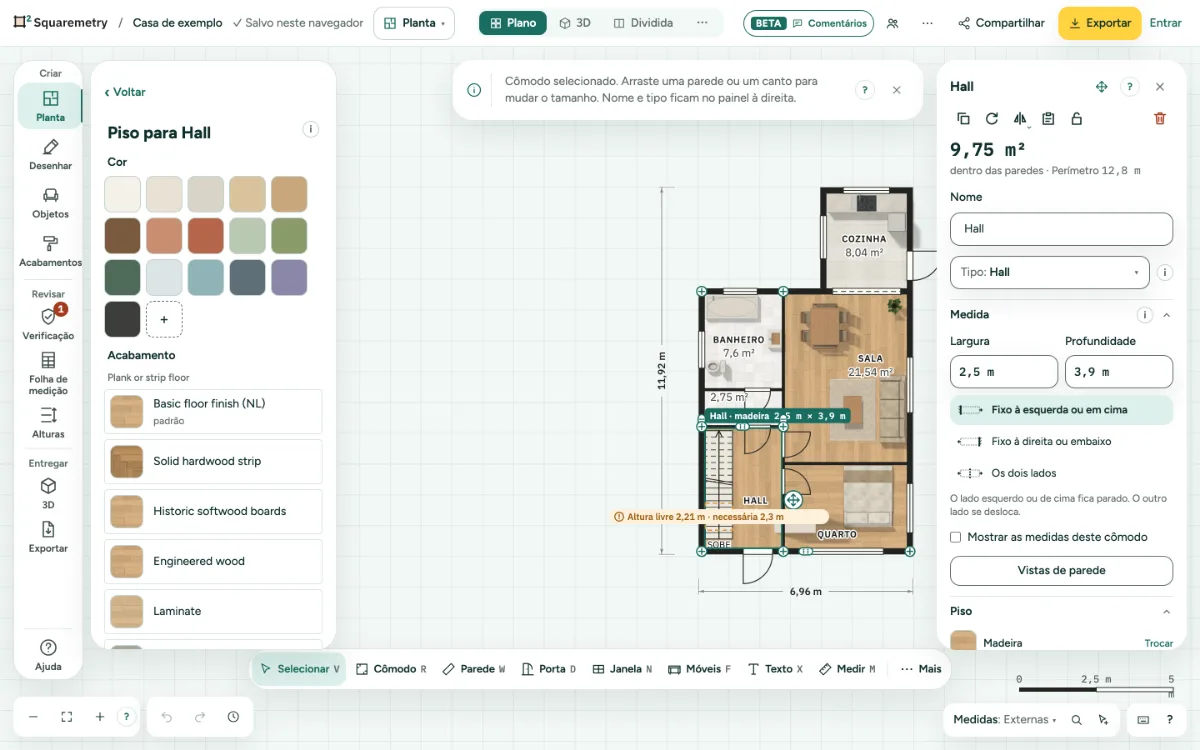Rotate room using the rotate icon
The image size is (1200, 750).
991,118
